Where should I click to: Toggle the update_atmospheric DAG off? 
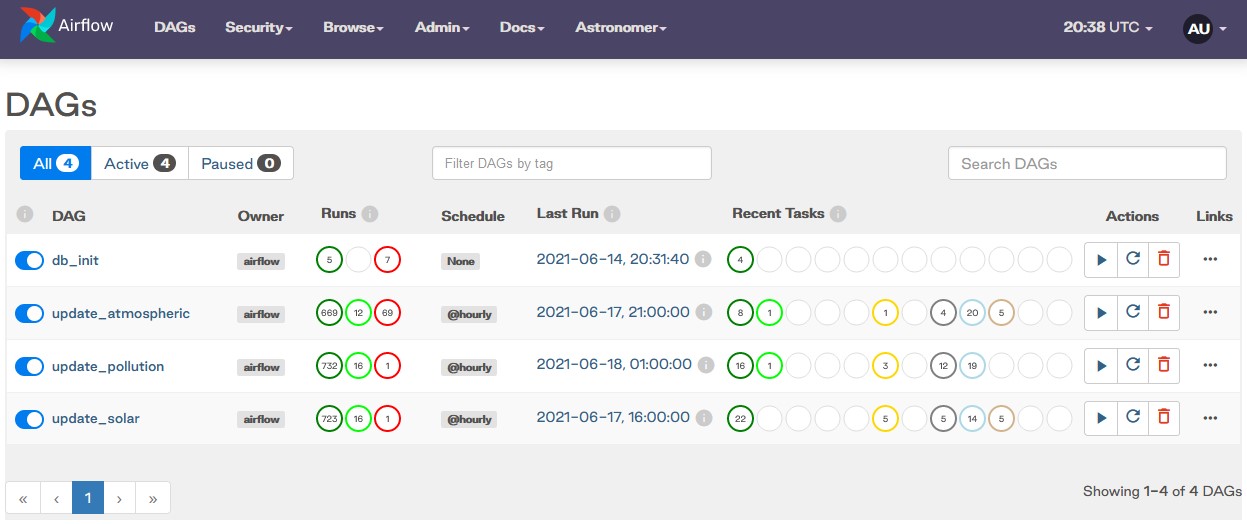[29, 314]
